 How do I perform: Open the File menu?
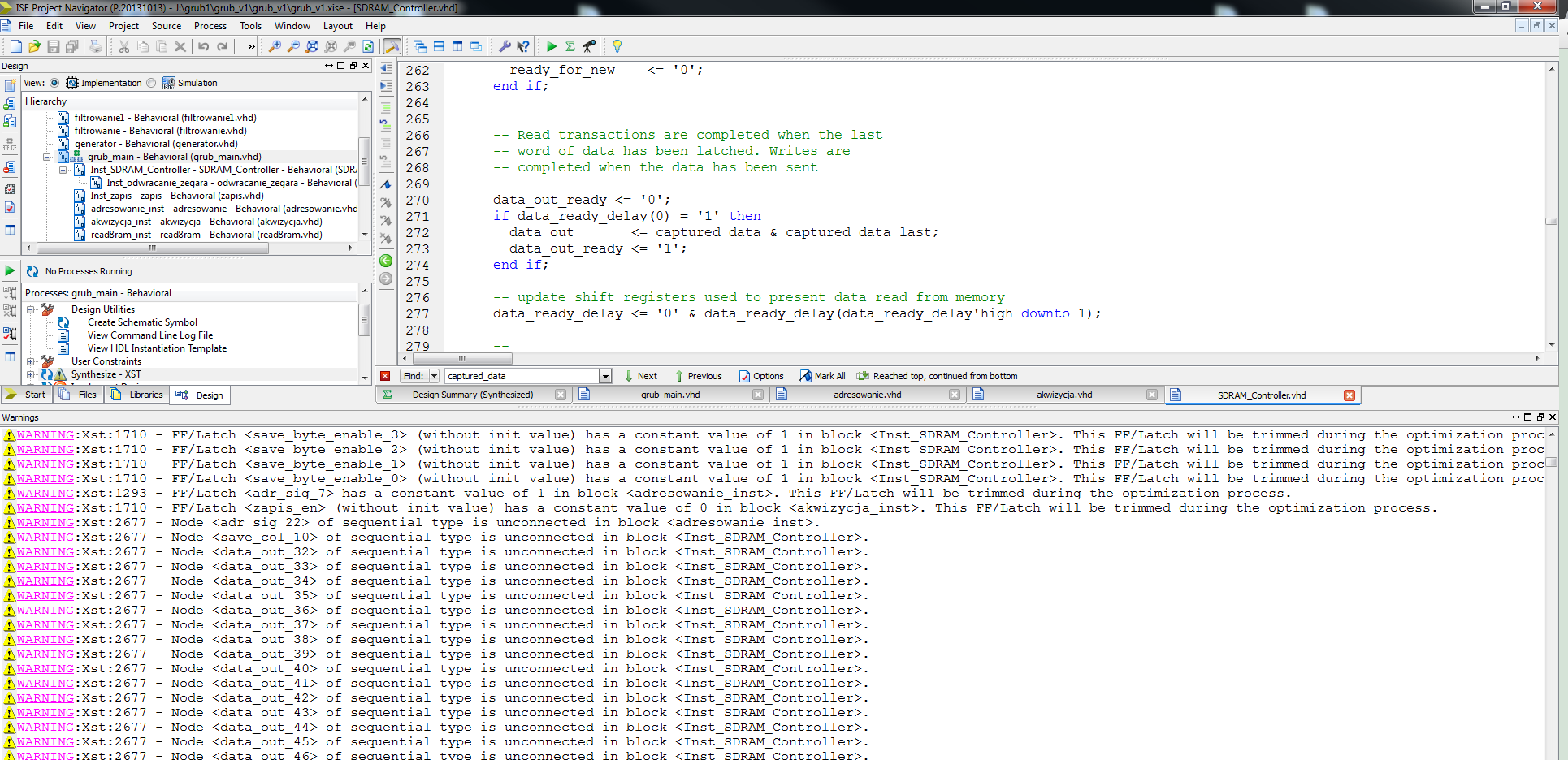click(x=26, y=26)
